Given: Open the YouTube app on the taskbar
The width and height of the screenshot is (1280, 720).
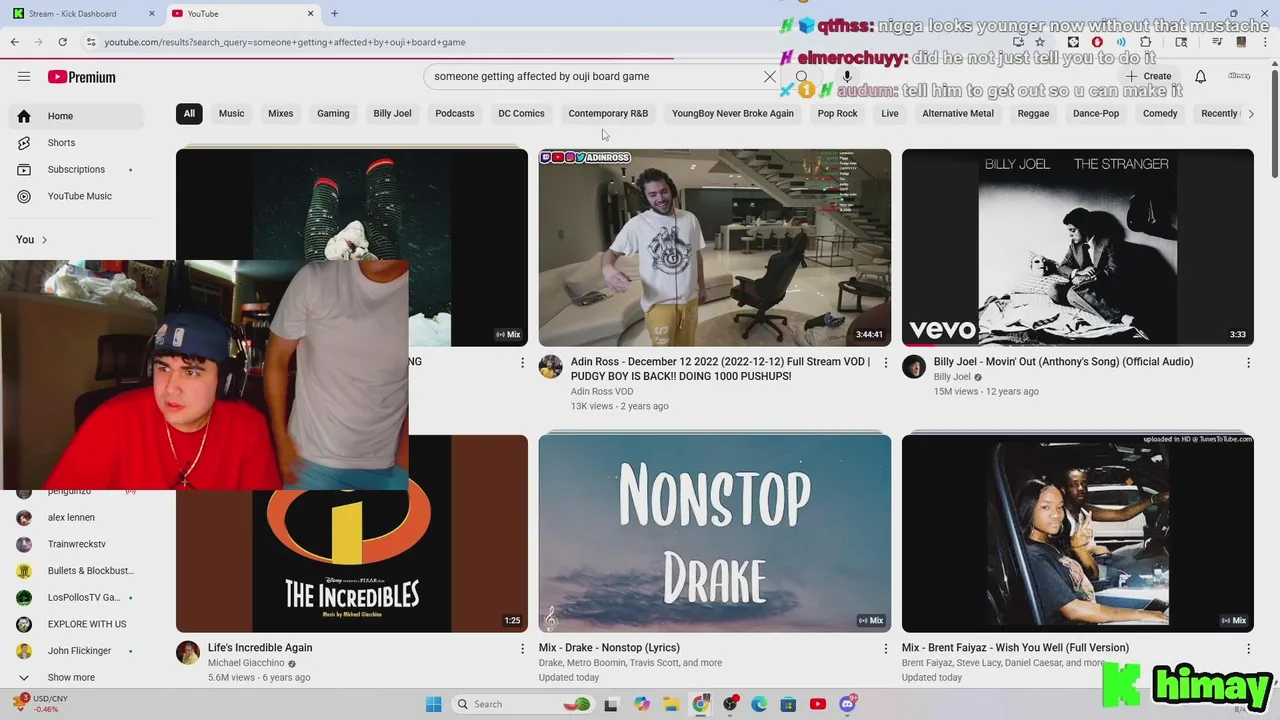Looking at the screenshot, I should click(x=818, y=704).
